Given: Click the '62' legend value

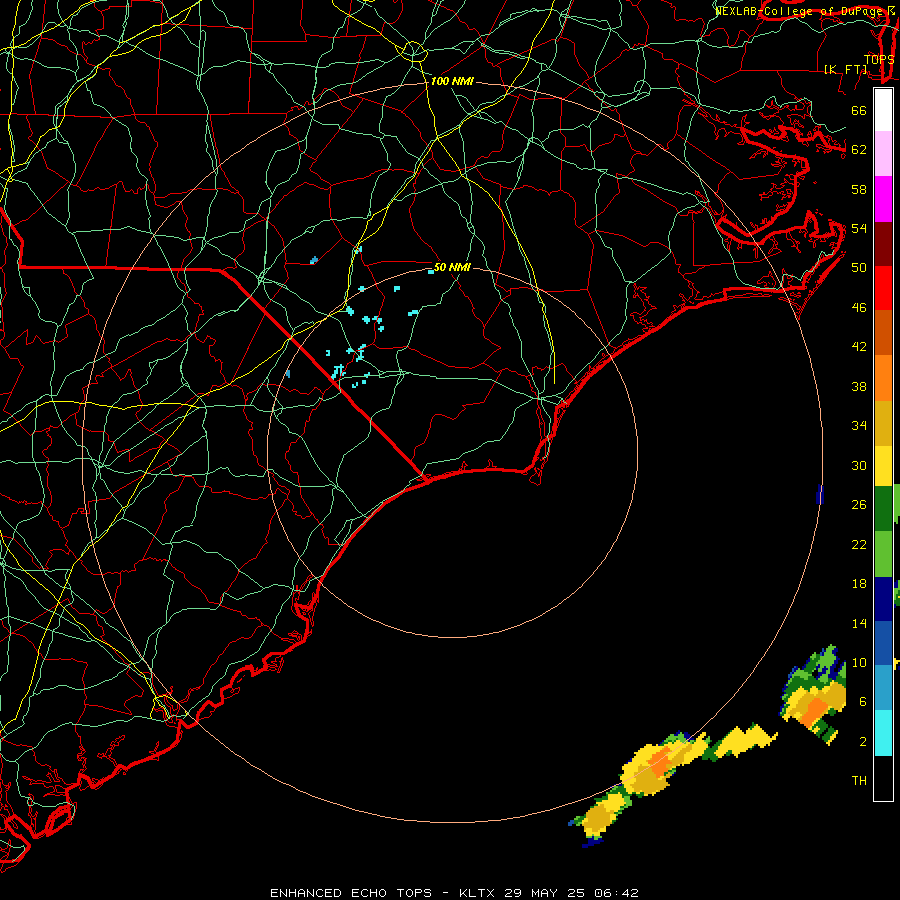Looking at the screenshot, I should [859, 150].
